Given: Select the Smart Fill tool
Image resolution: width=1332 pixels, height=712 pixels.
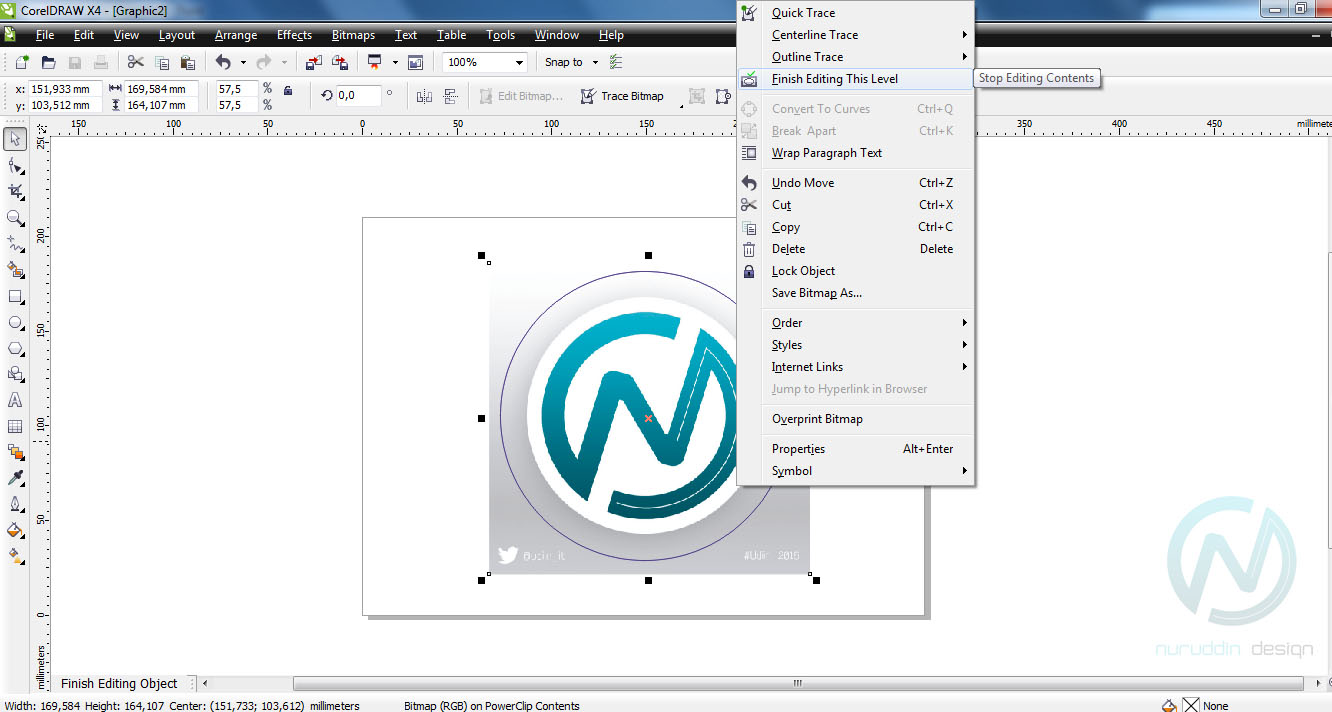Looking at the screenshot, I should tap(15, 269).
